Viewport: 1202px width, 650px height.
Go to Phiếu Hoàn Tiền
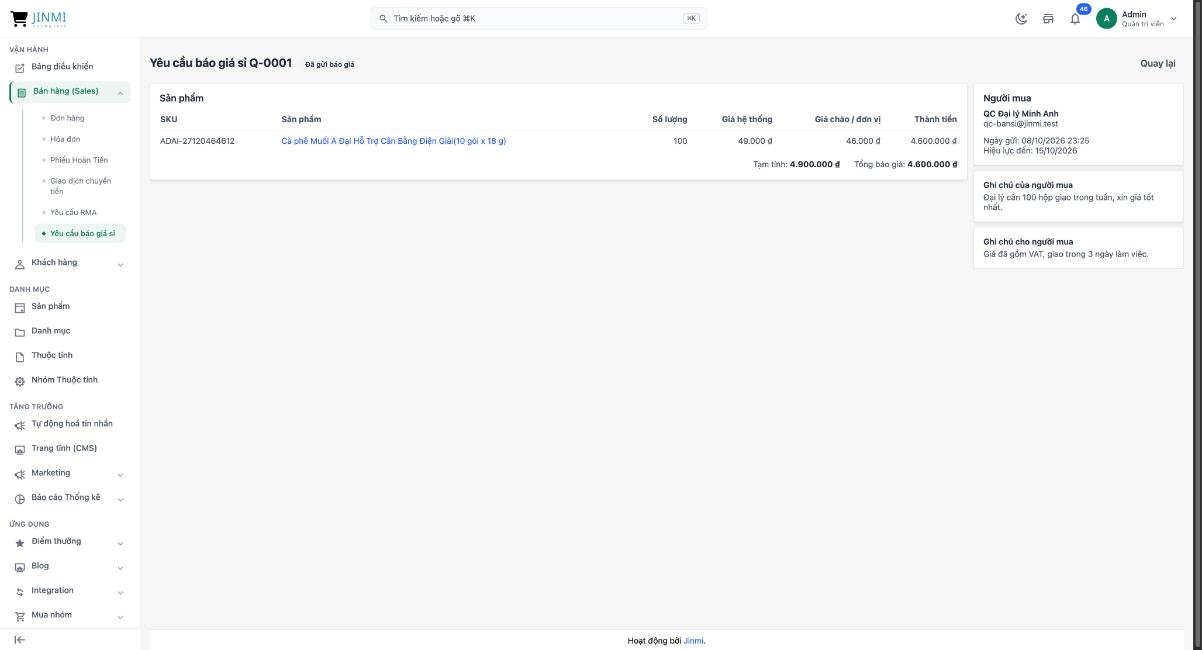click(79, 160)
